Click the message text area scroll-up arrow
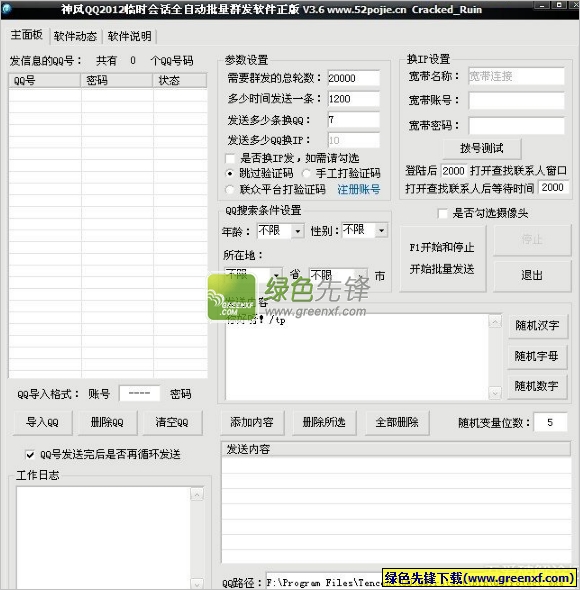The height and width of the screenshot is (590, 580). click(495, 321)
